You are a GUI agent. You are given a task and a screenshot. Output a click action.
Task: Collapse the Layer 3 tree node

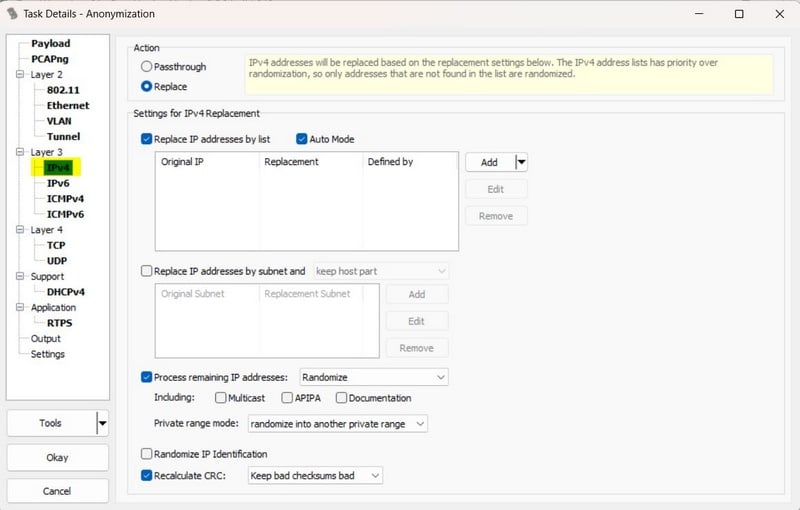20,152
